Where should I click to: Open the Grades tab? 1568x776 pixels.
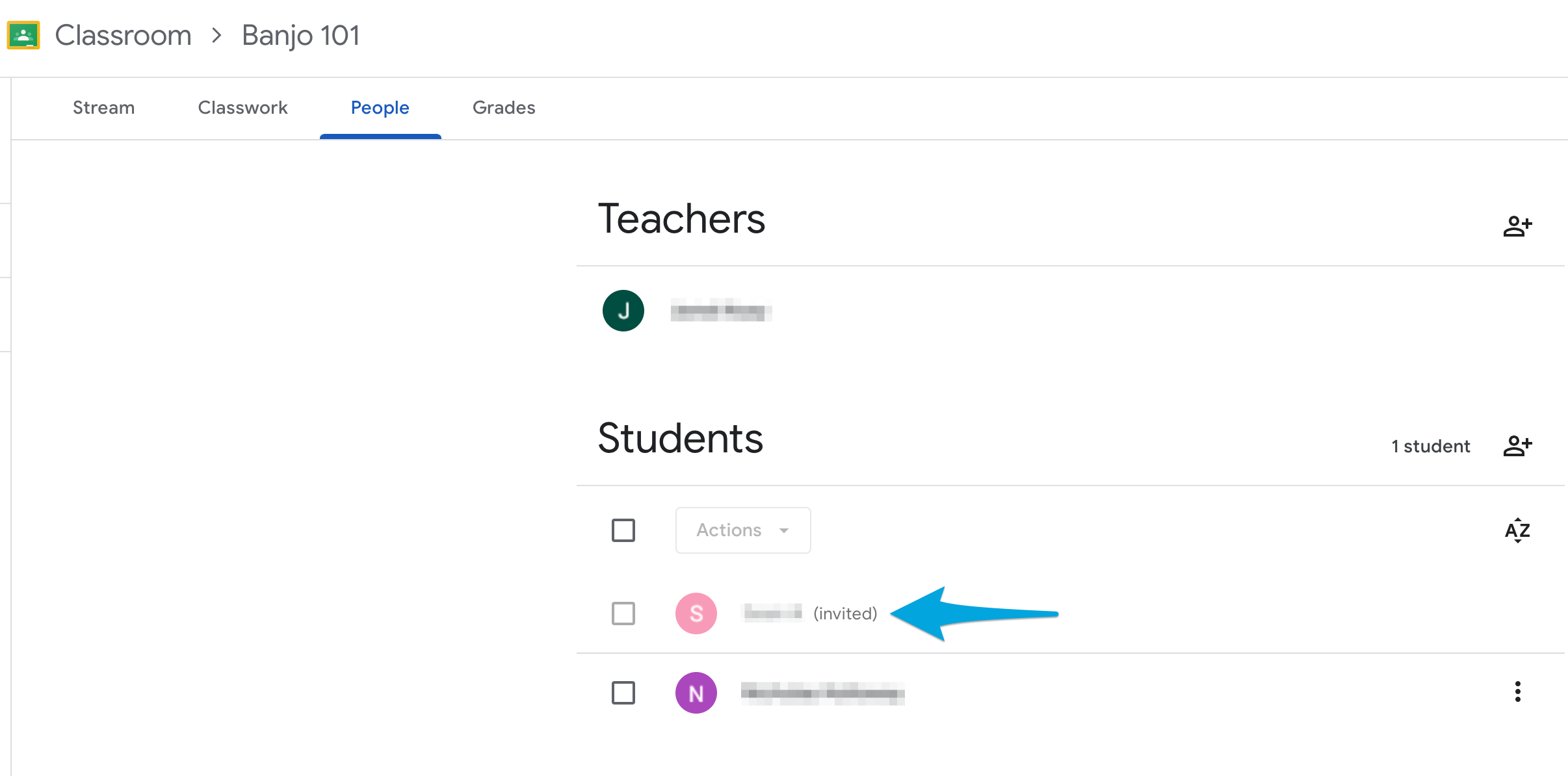tap(504, 107)
